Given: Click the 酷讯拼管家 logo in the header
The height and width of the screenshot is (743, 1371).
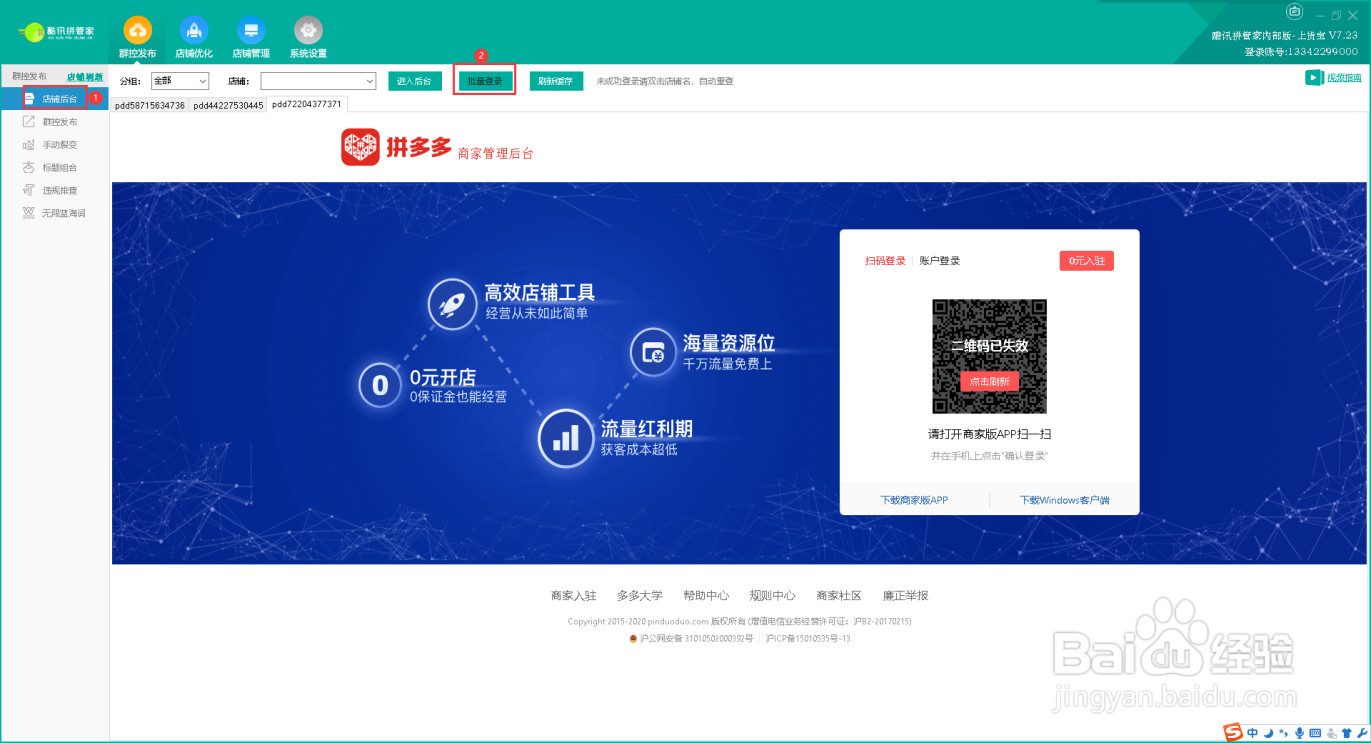Looking at the screenshot, I should pos(58,32).
